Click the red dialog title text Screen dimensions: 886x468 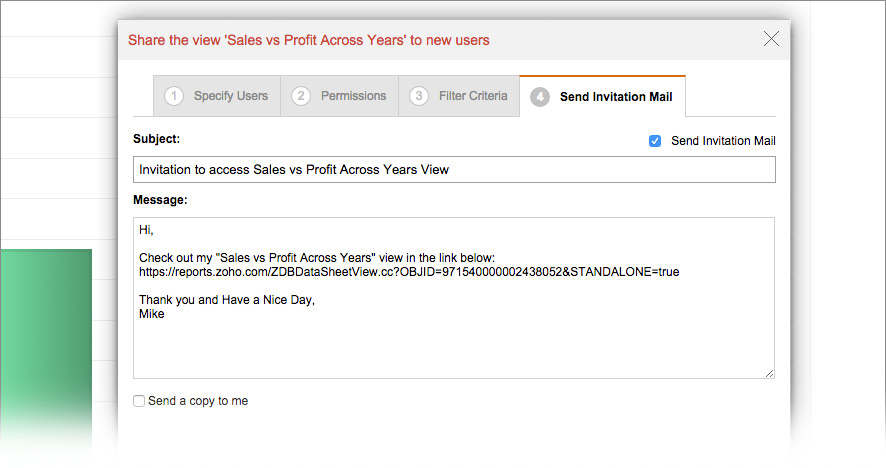[309, 41]
